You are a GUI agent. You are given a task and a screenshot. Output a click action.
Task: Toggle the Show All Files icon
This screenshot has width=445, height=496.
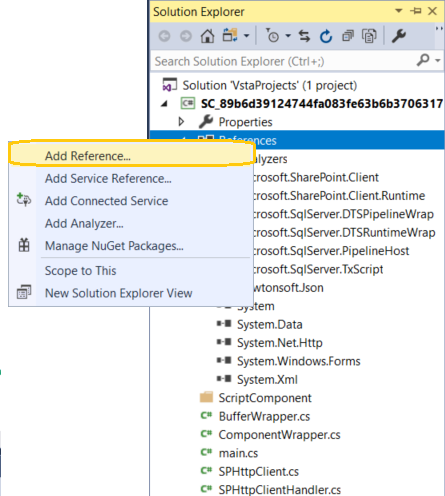click(369, 36)
